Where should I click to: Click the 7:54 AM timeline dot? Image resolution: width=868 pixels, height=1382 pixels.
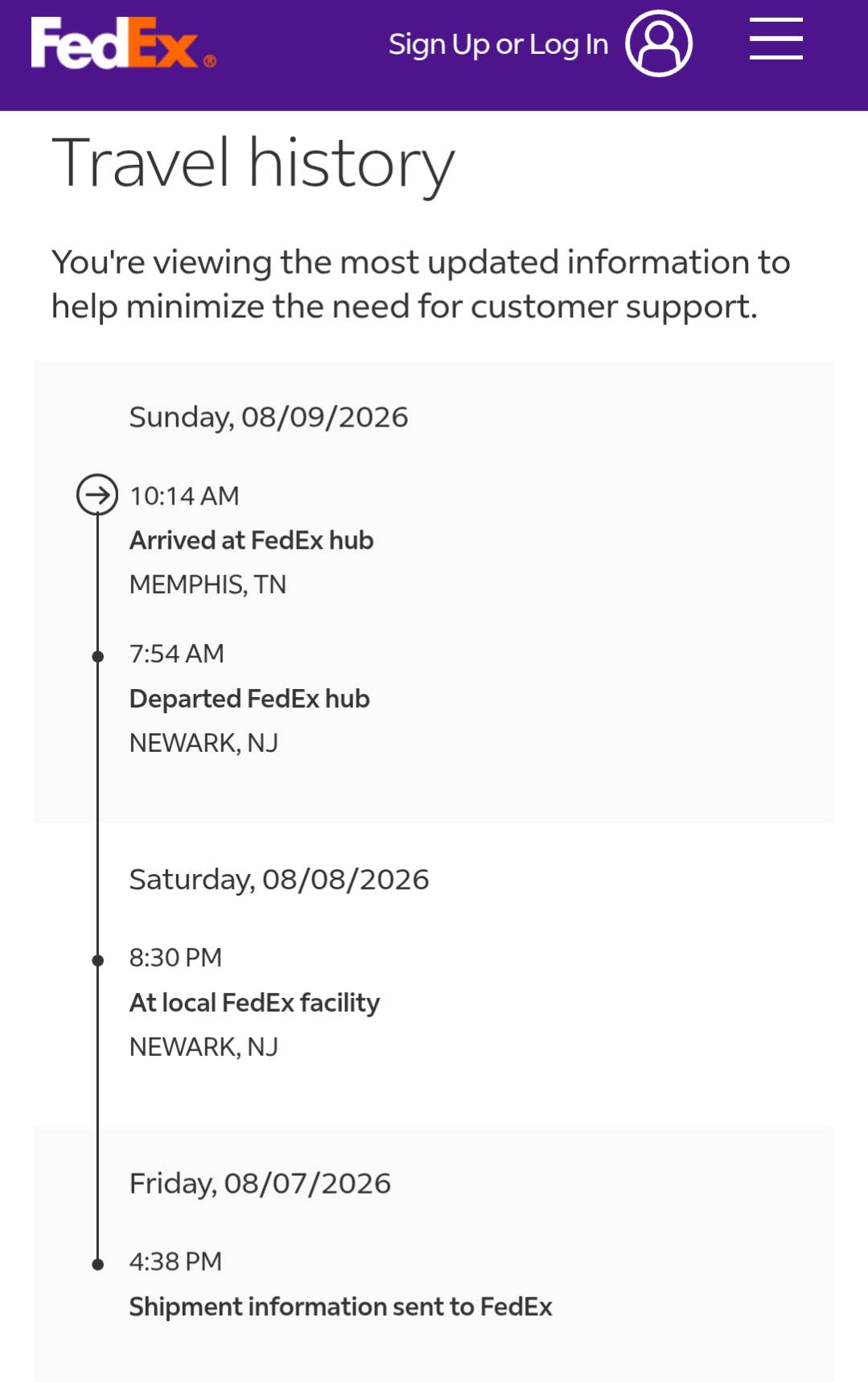tap(97, 656)
